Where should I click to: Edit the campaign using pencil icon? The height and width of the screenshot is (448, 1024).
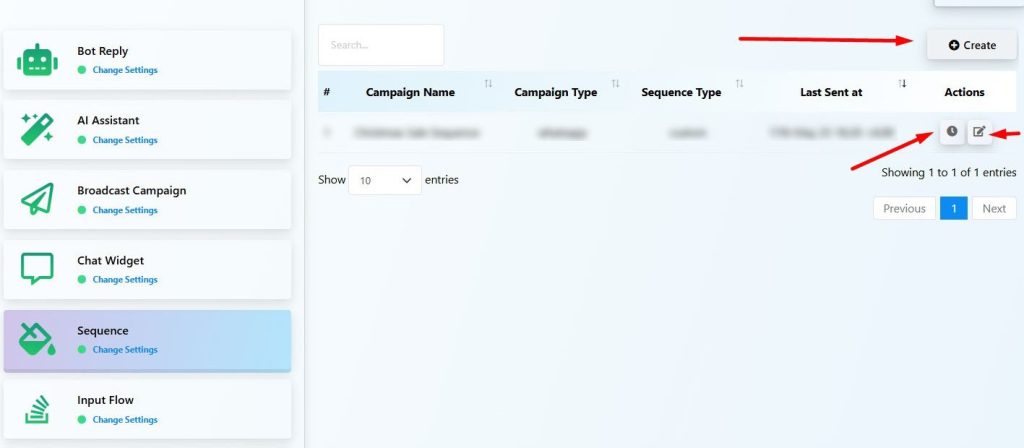[x=979, y=132]
